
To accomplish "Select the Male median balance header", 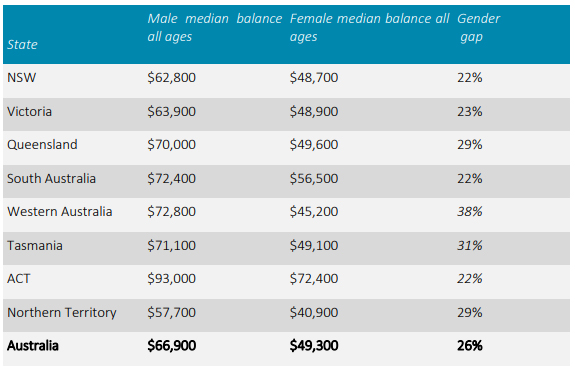I will (215, 28).
